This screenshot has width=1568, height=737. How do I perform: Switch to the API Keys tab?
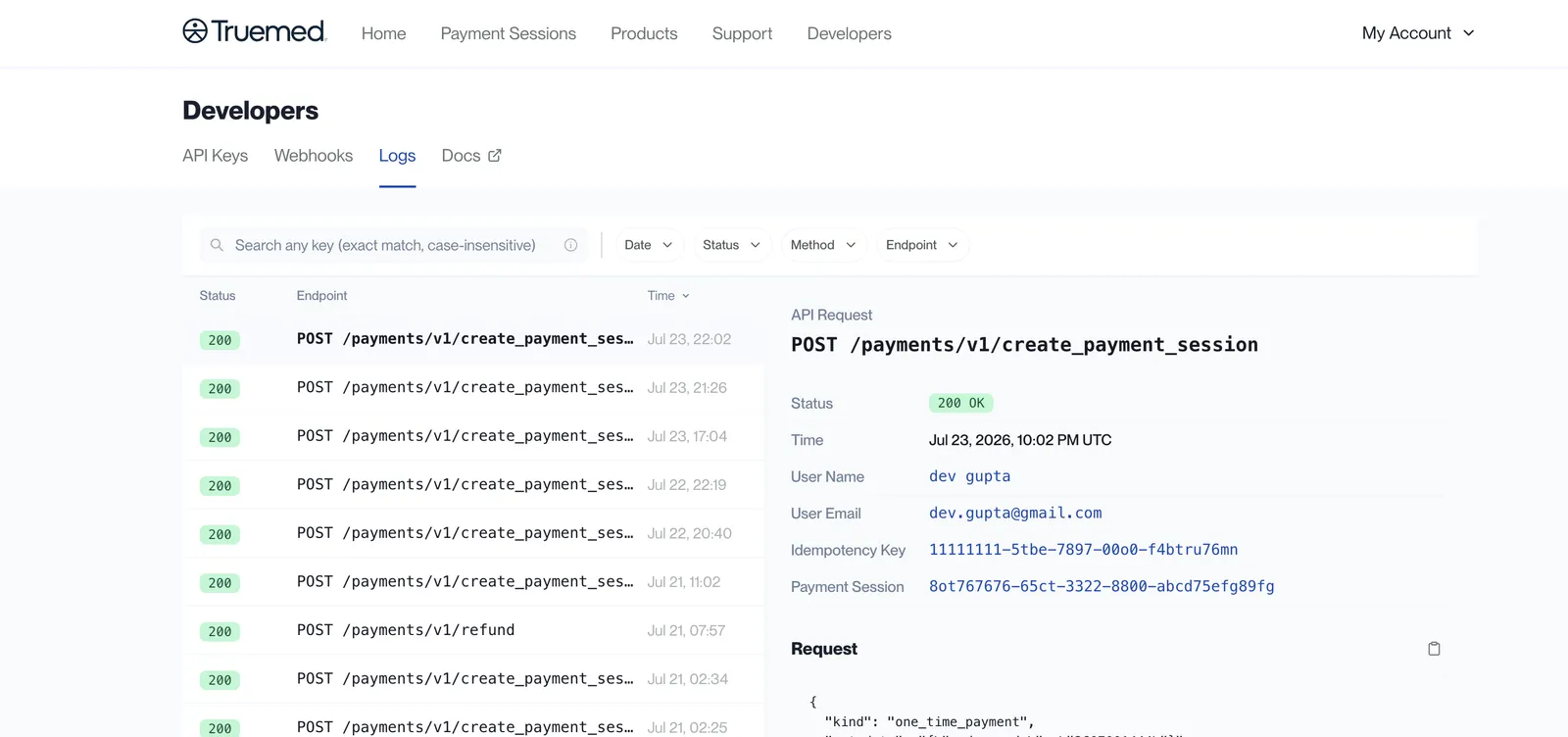[215, 156]
